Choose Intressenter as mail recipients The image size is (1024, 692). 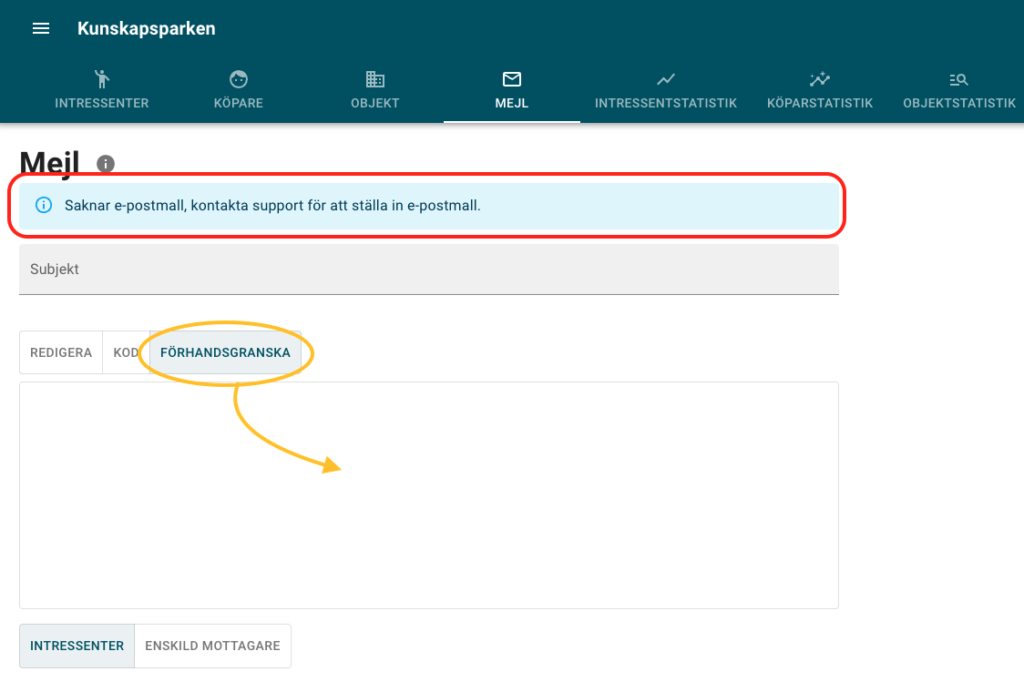coord(77,646)
